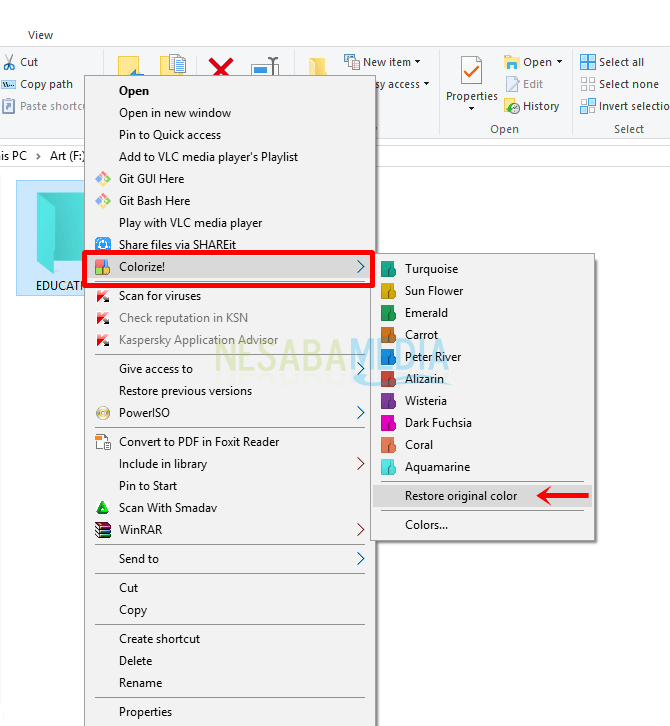Image resolution: width=670 pixels, height=726 pixels.
Task: Choose the Alizarin folder color
Action: (x=483, y=379)
